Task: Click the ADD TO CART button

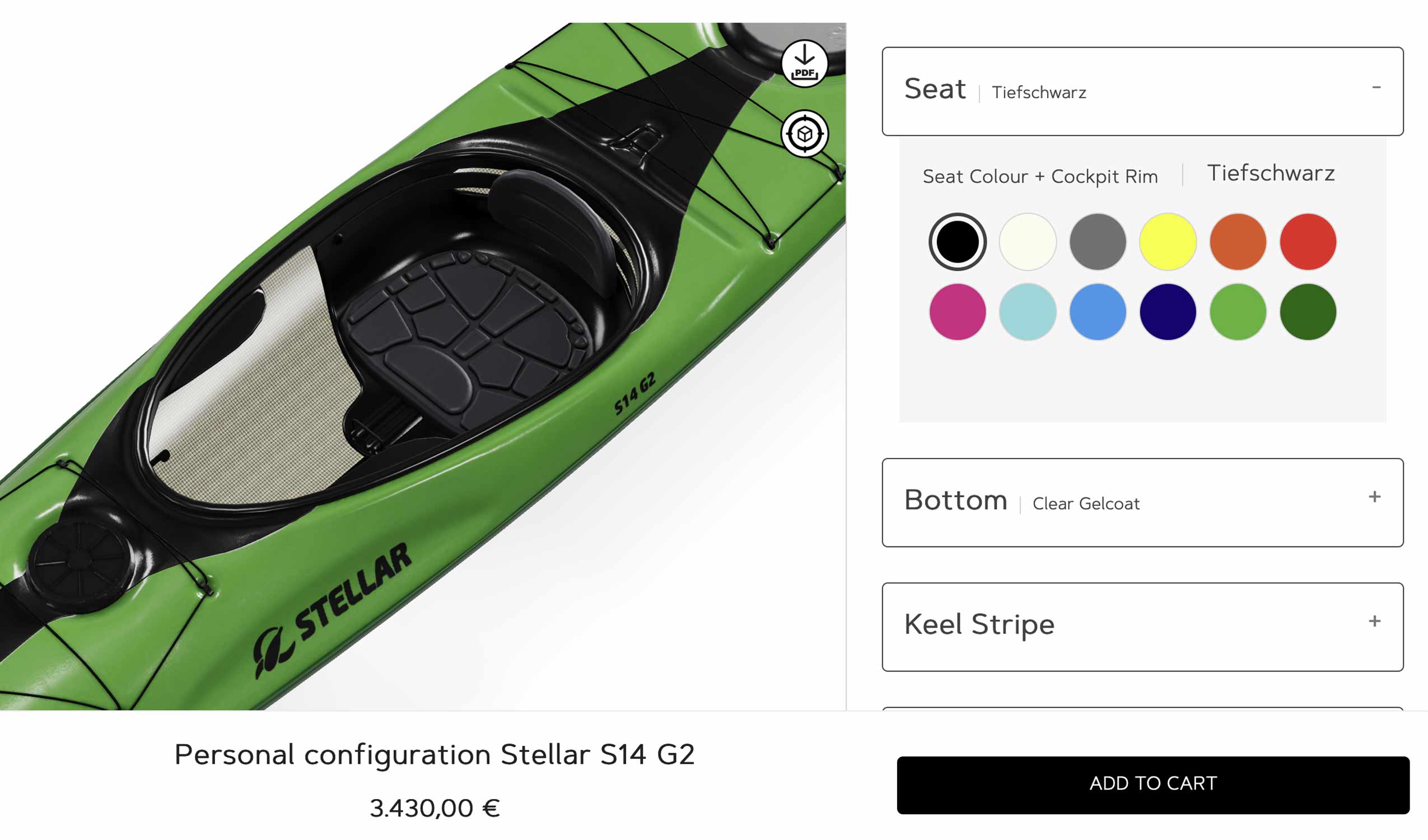Action: pyautogui.click(x=1153, y=785)
